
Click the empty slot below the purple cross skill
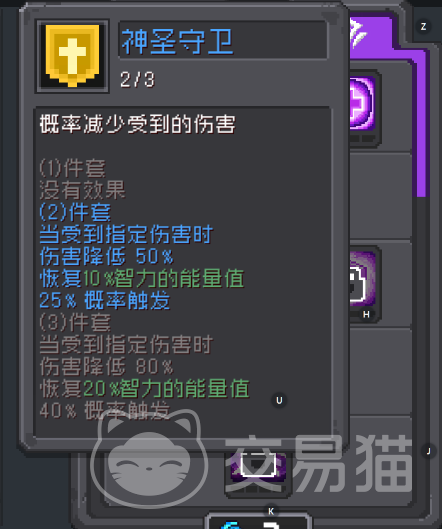click(x=380, y=196)
